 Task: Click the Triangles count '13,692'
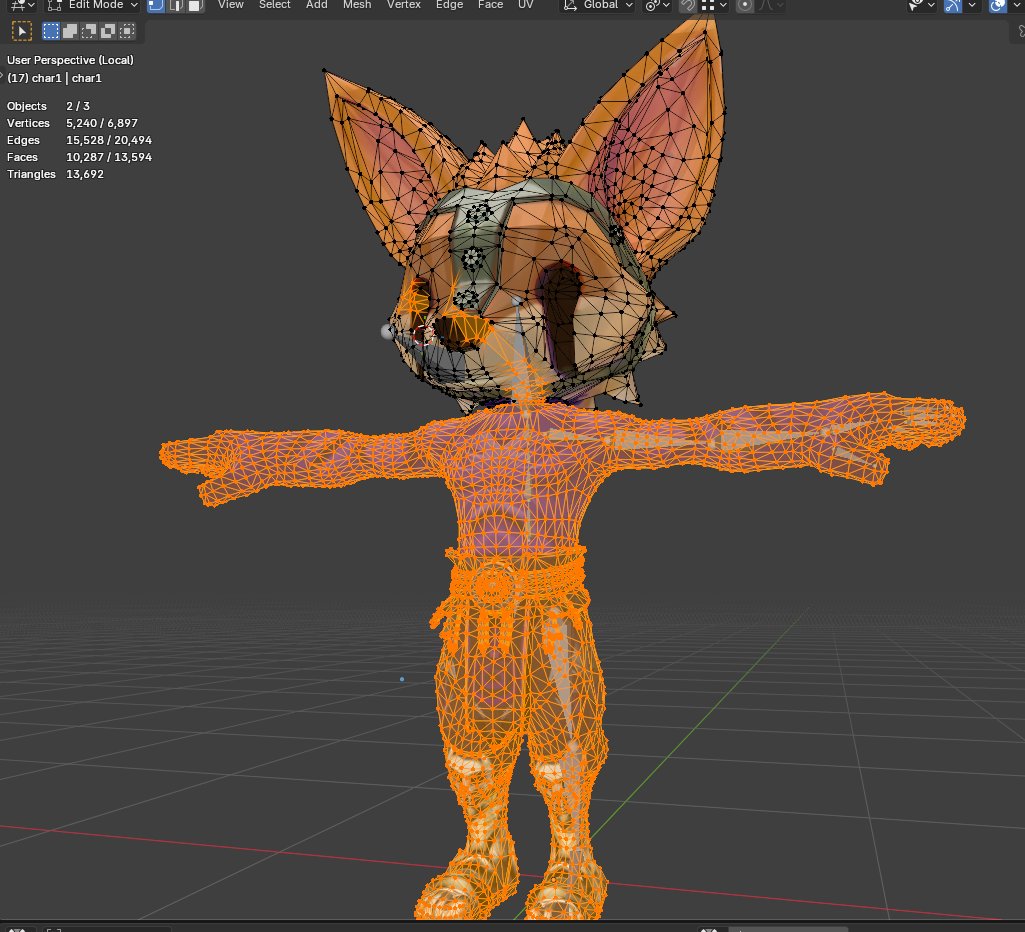coord(84,174)
